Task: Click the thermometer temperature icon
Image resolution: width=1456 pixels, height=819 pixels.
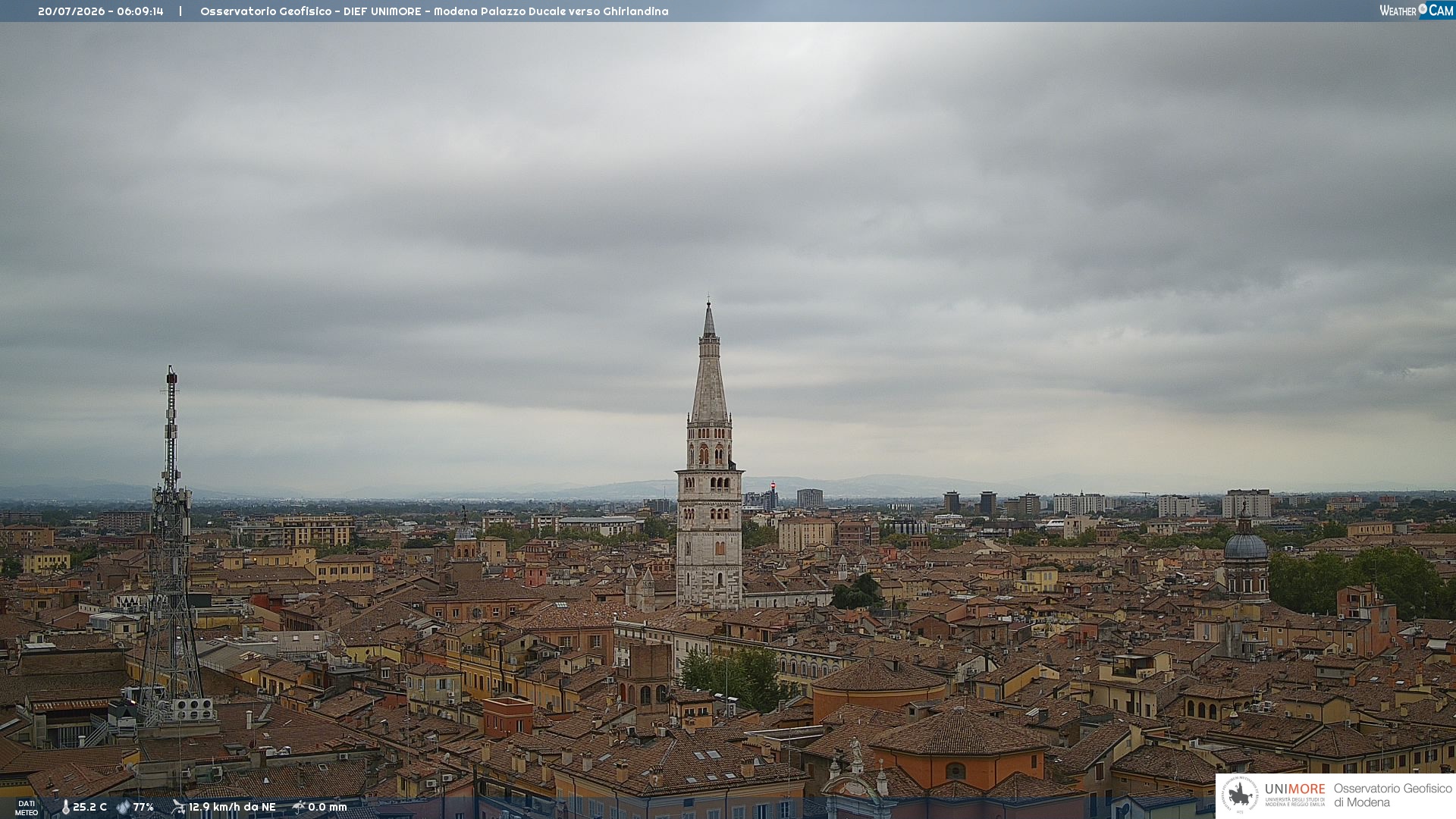Action: point(65,808)
